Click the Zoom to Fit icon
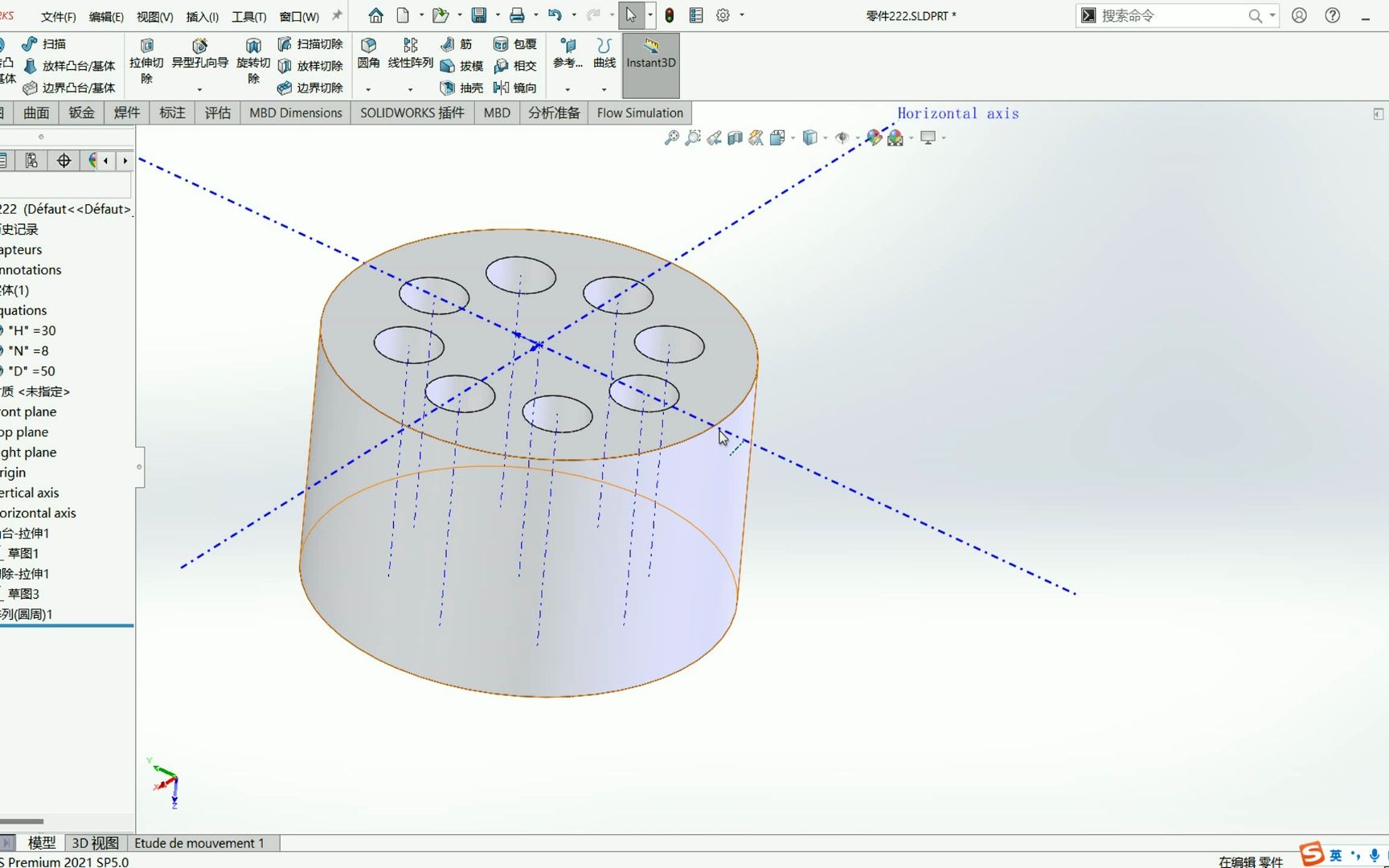This screenshot has height=868, width=1389. point(670,137)
